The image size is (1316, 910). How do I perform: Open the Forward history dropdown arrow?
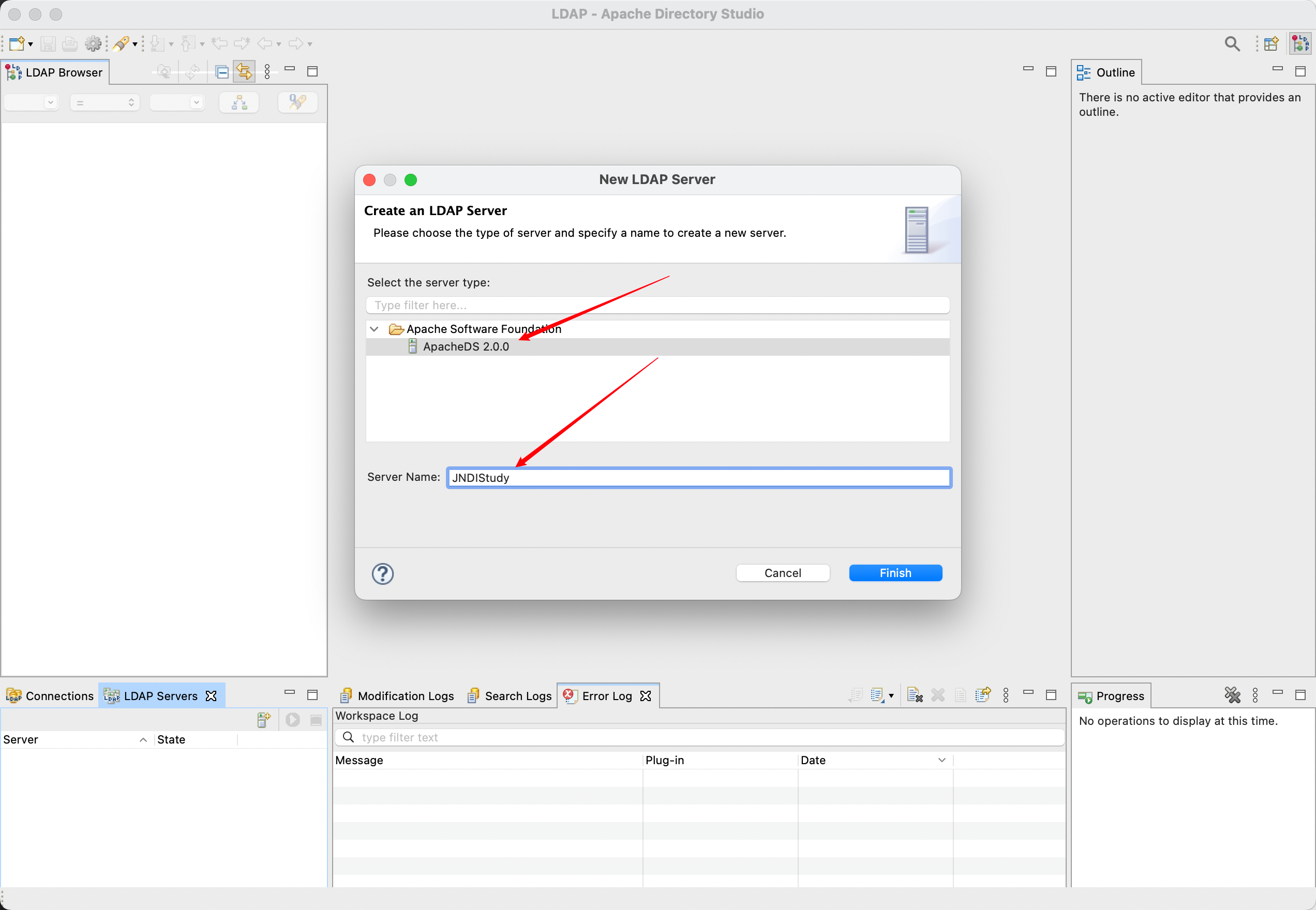(x=310, y=44)
